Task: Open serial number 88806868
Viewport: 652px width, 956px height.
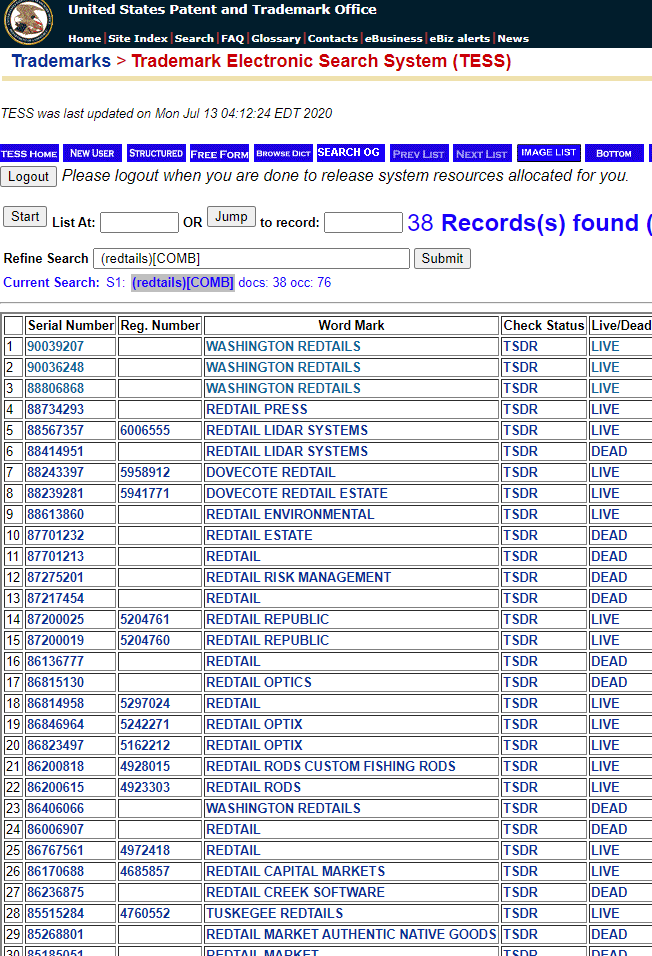Action: tap(56, 388)
